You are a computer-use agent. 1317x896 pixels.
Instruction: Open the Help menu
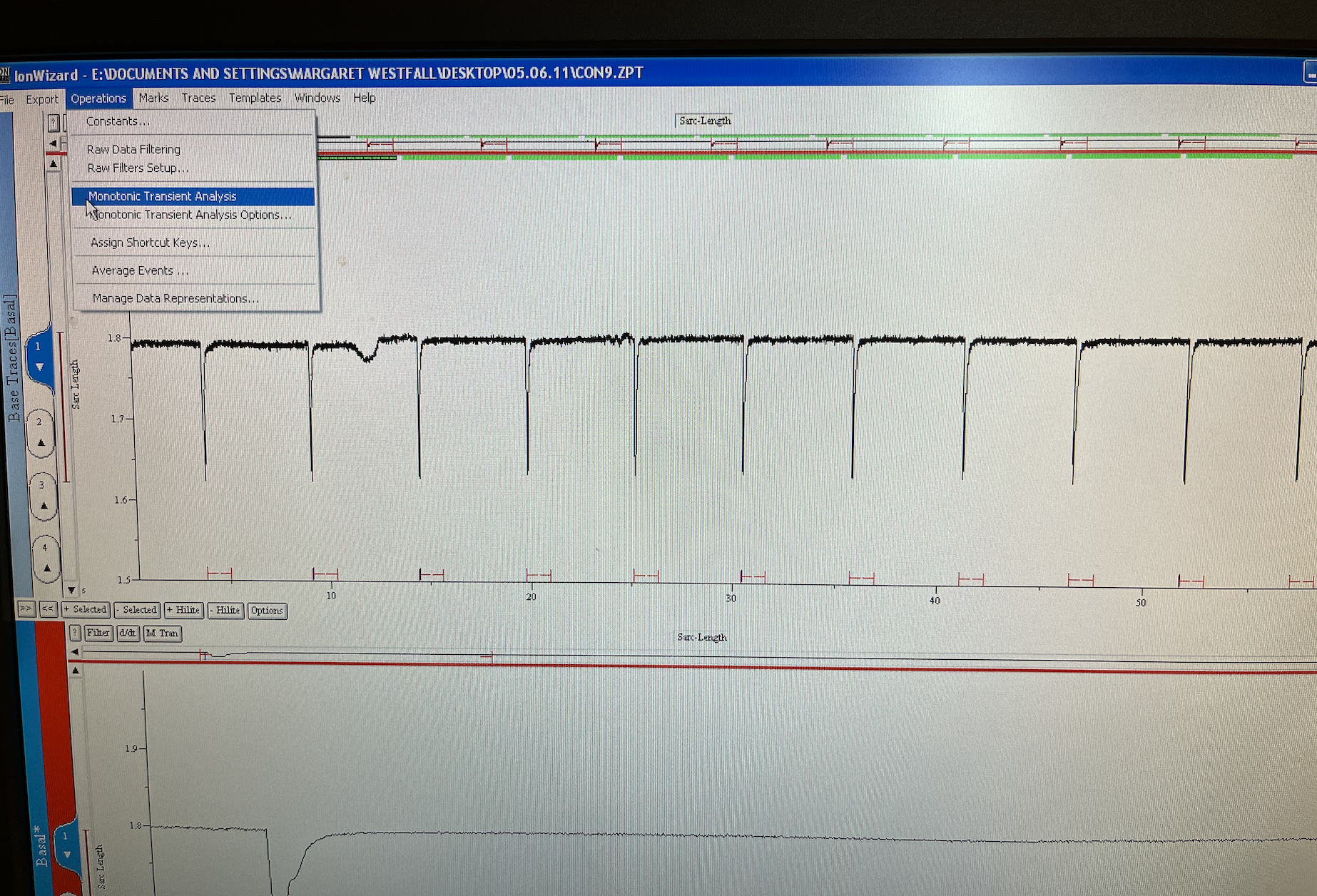point(364,98)
